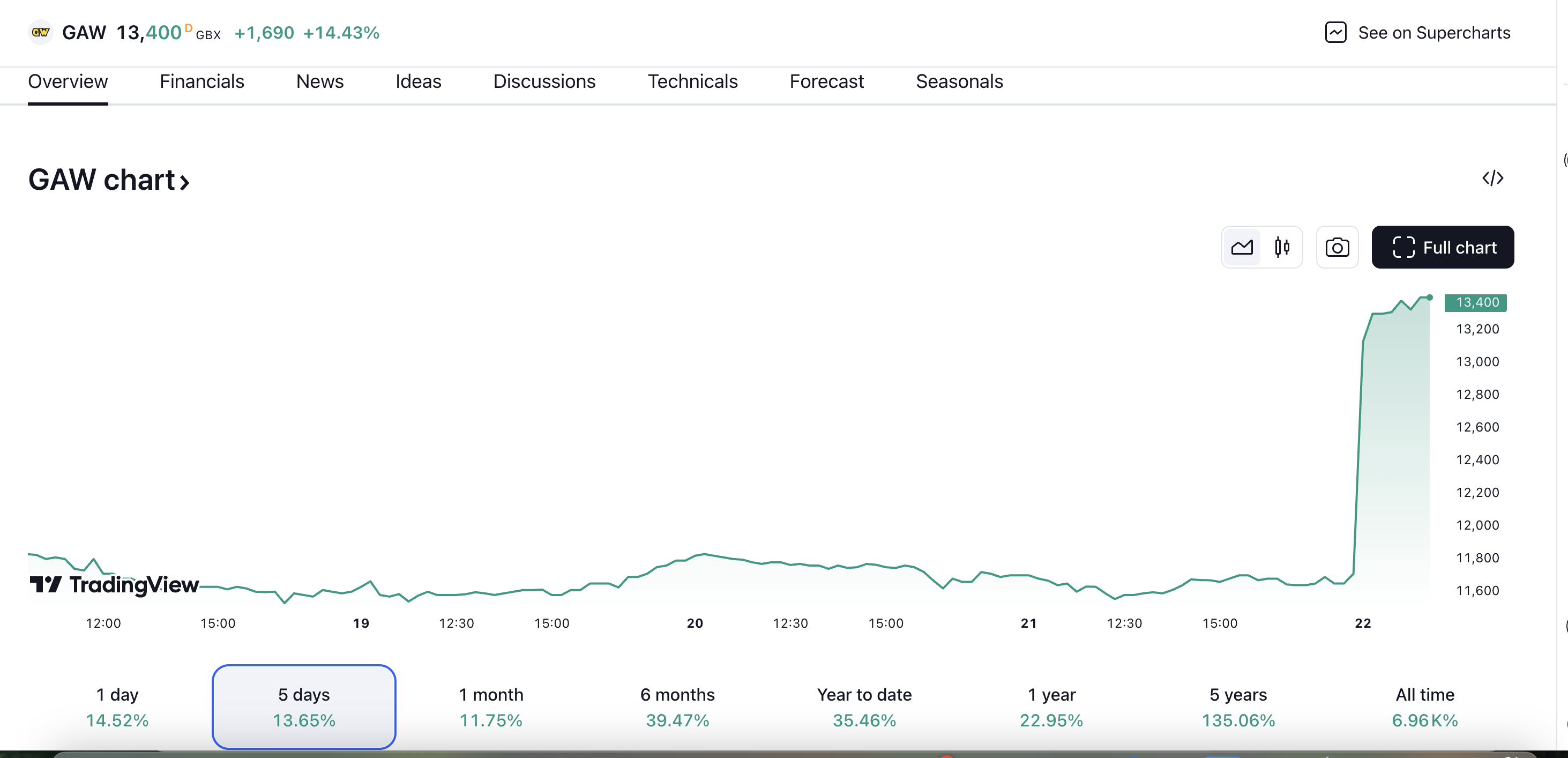This screenshot has height=758, width=1568.
Task: Choose the All time range
Action: point(1424,707)
